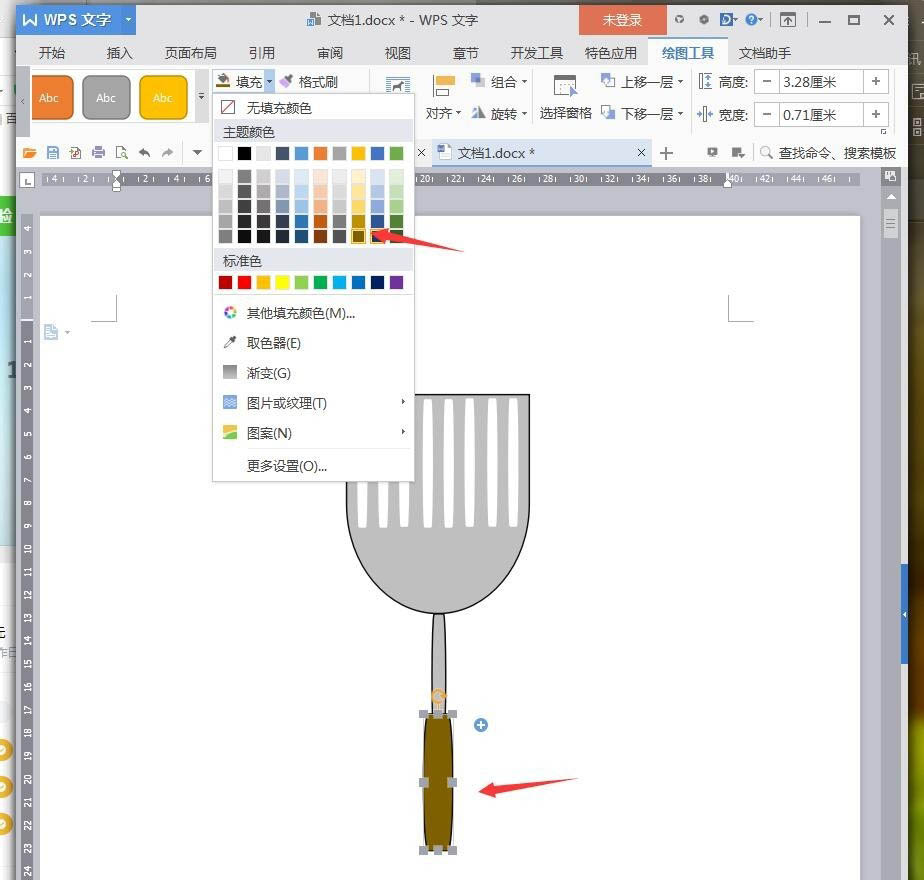Increase height with the plus stepper
This screenshot has width=924, height=880.
[x=876, y=81]
